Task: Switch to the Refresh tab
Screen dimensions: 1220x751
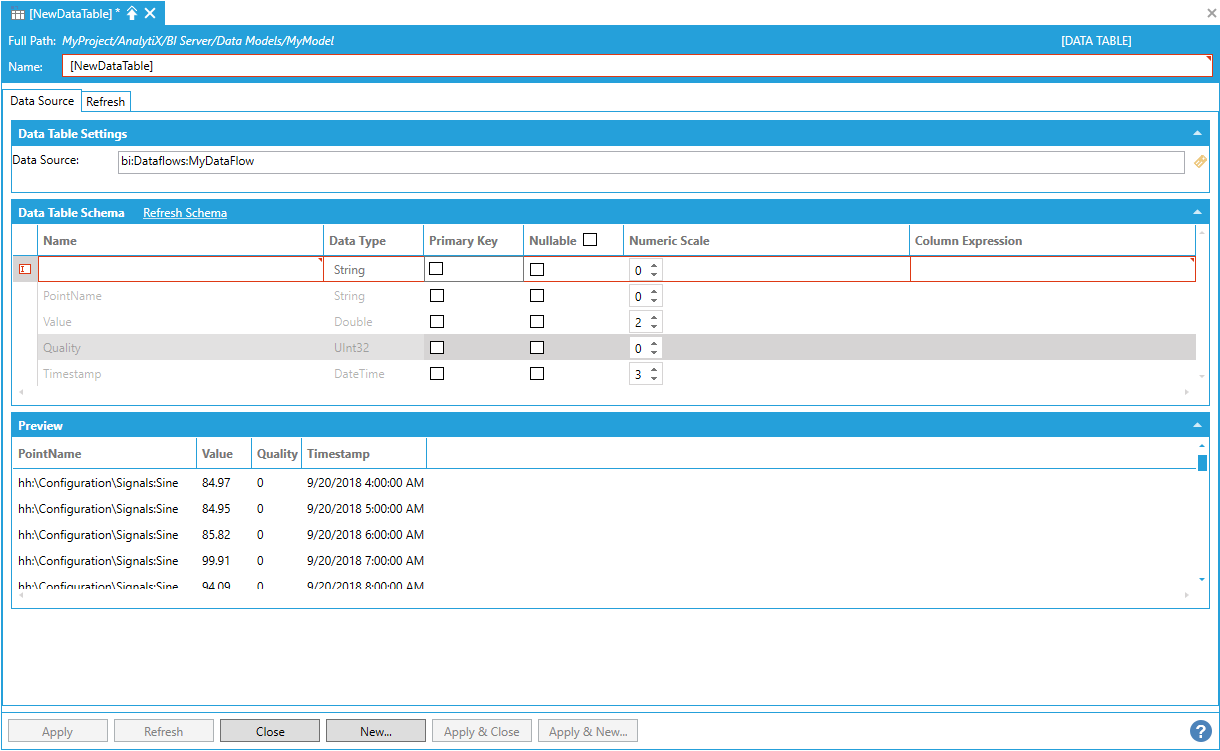Action: tap(105, 102)
